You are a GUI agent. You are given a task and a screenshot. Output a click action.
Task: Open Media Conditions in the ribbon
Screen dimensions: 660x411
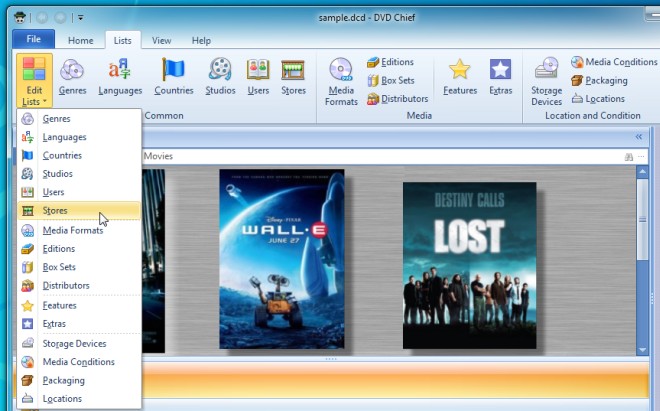click(614, 62)
